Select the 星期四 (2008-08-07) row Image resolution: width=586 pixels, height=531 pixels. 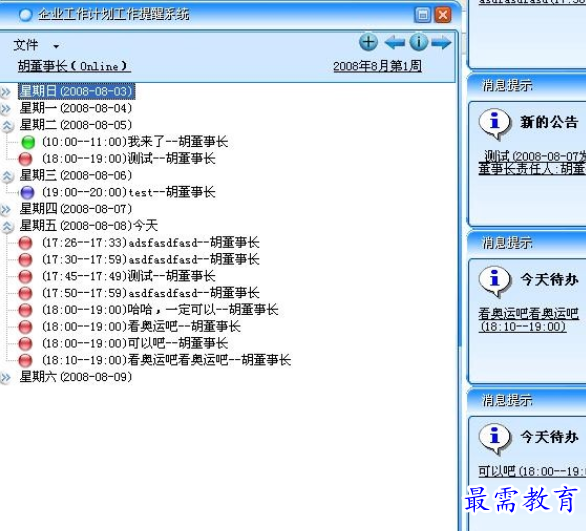click(x=76, y=209)
